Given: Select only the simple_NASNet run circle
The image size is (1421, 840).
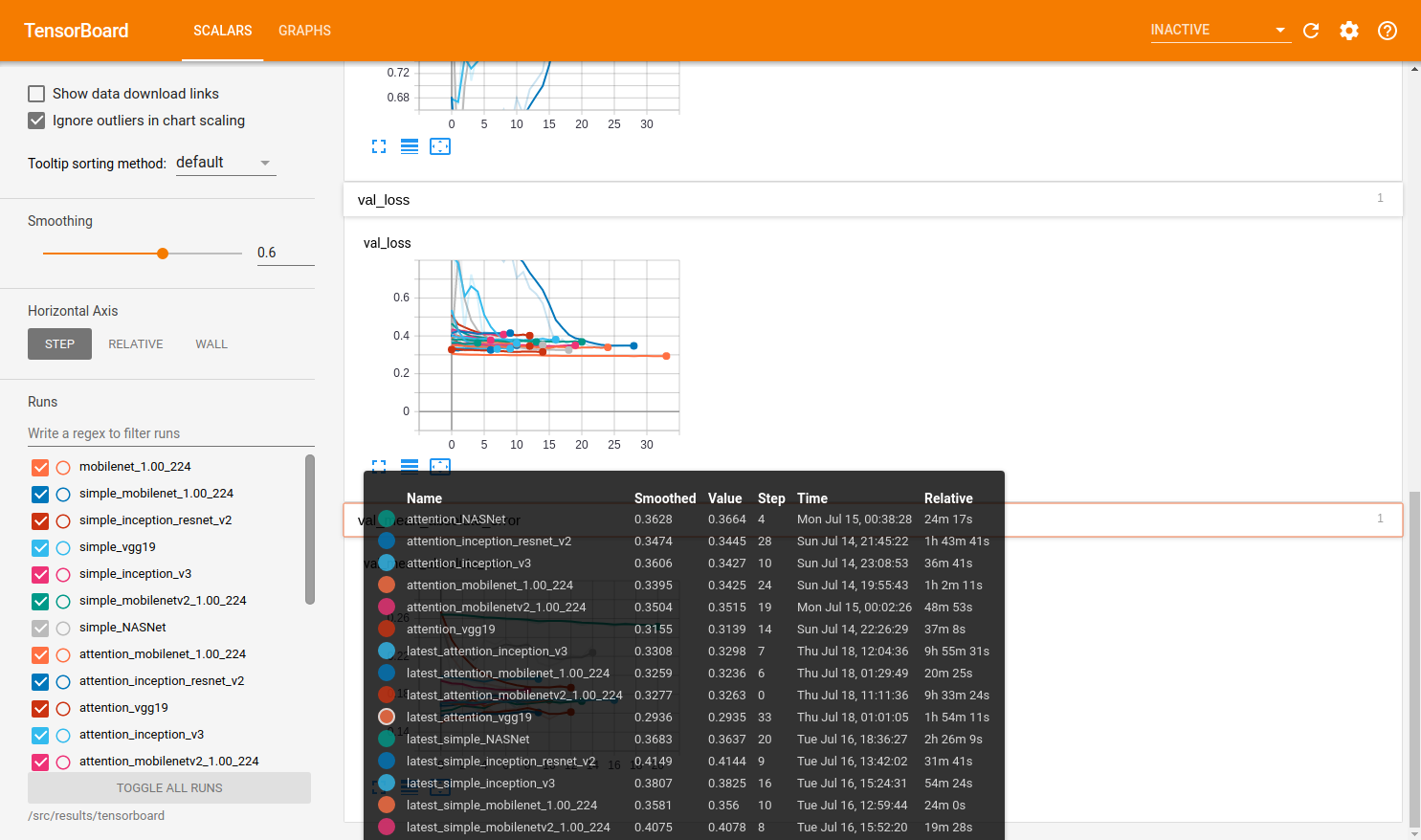Looking at the screenshot, I should pos(63,629).
